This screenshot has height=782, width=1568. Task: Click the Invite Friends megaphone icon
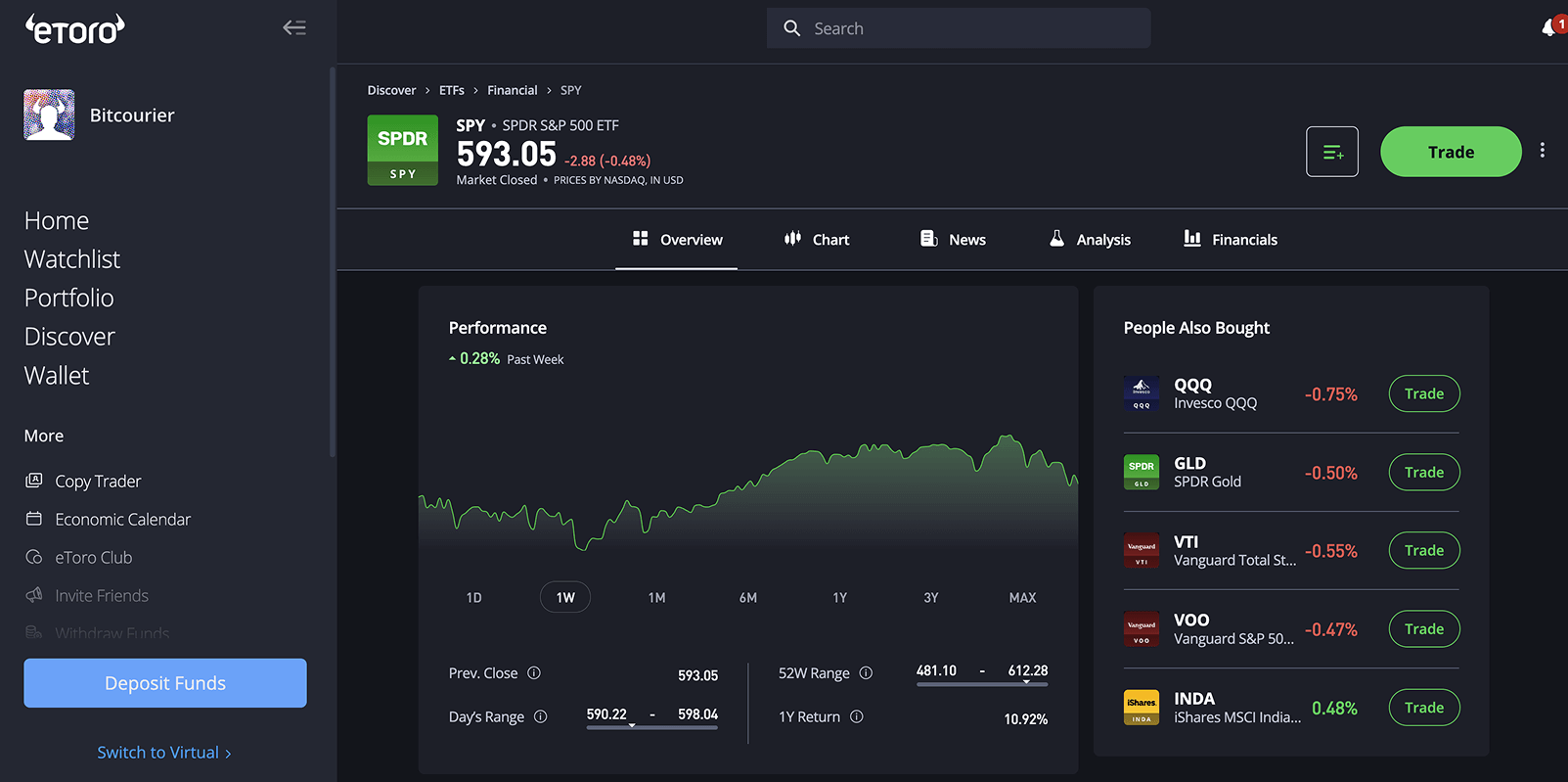pos(34,595)
